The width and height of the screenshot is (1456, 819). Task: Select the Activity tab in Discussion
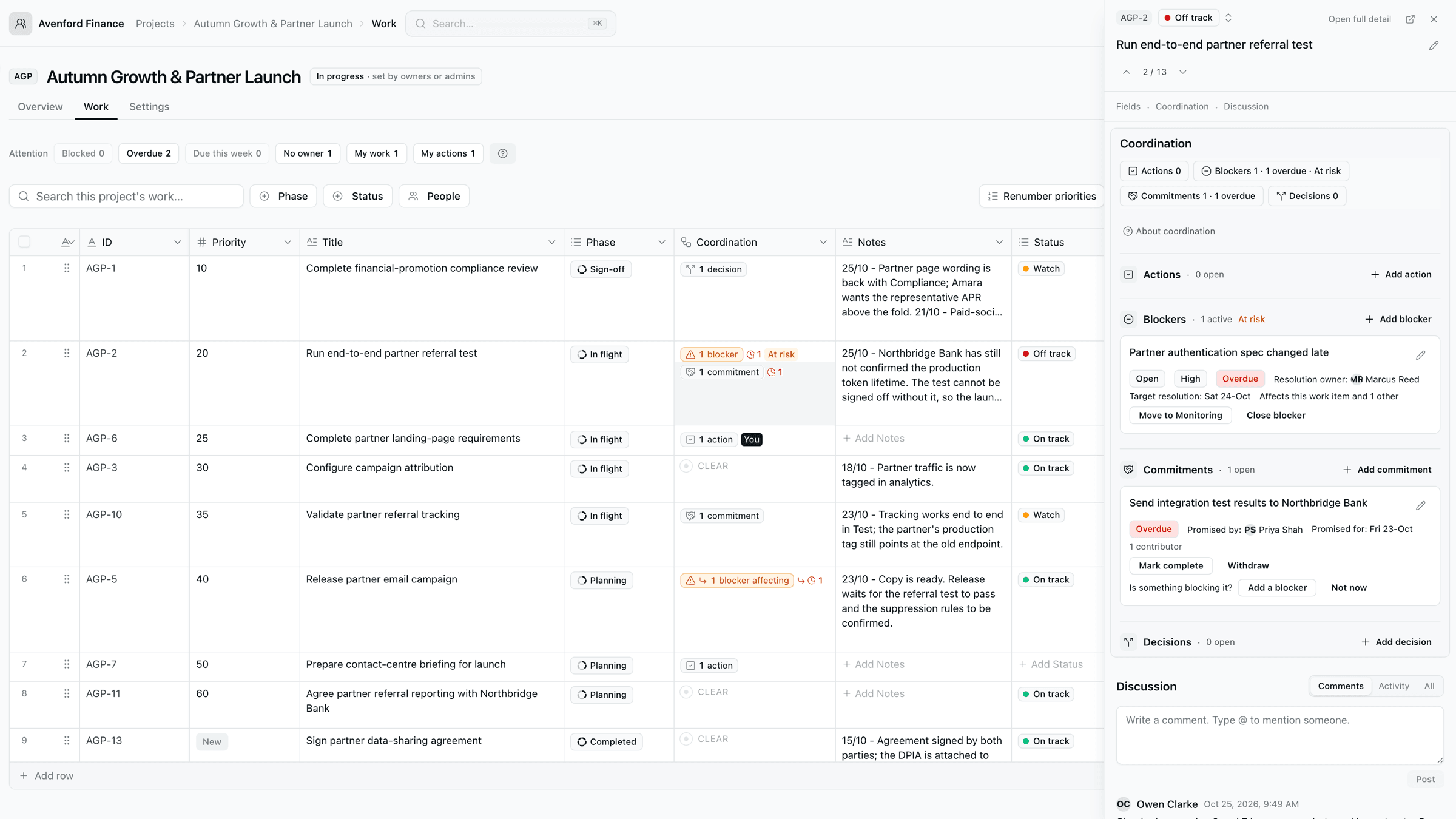[1394, 686]
